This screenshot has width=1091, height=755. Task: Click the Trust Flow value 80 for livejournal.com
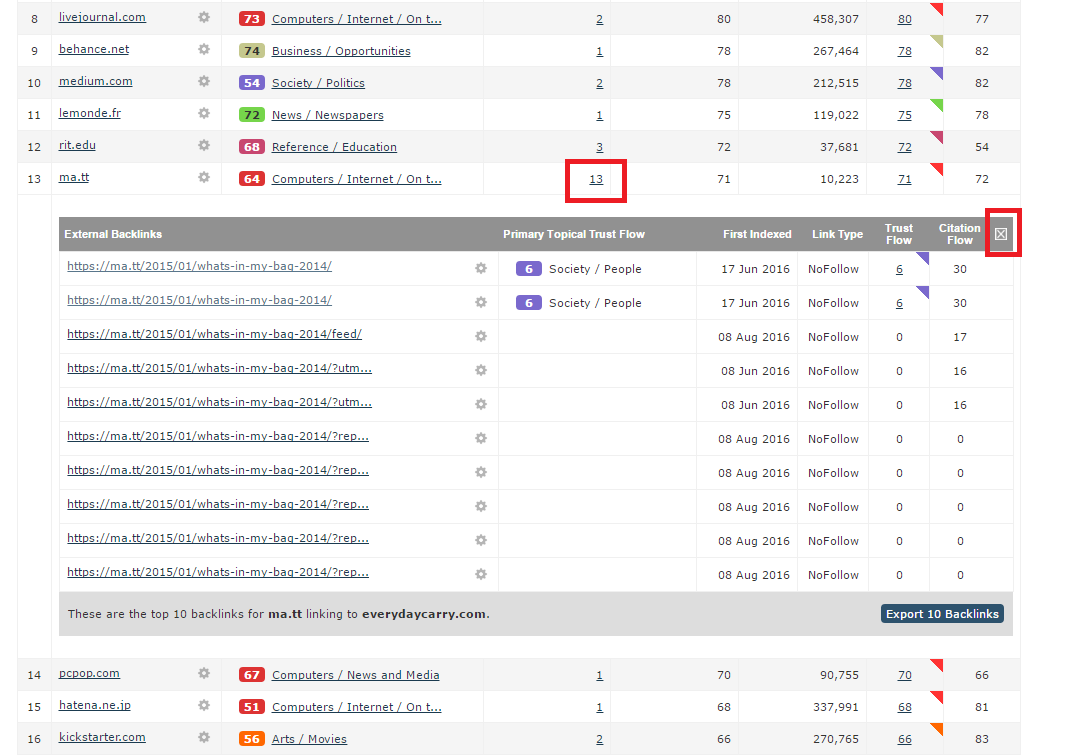click(x=904, y=17)
